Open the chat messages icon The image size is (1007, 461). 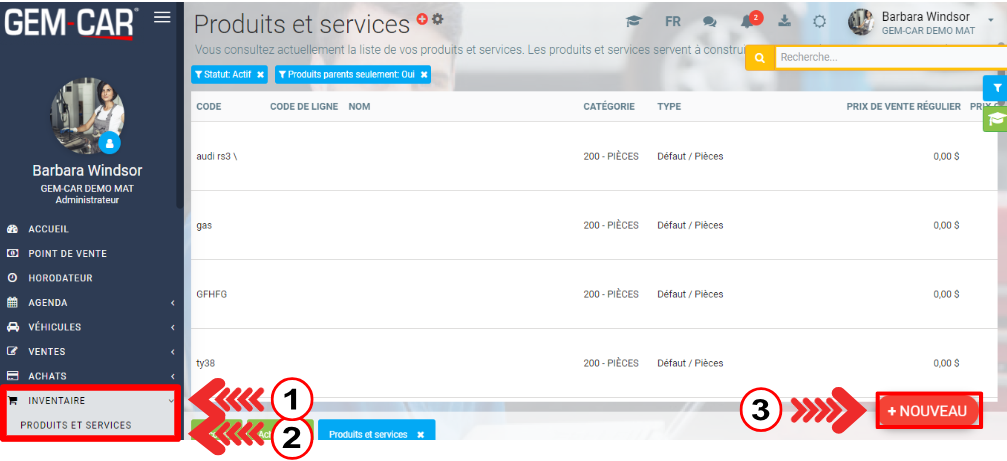coord(710,21)
